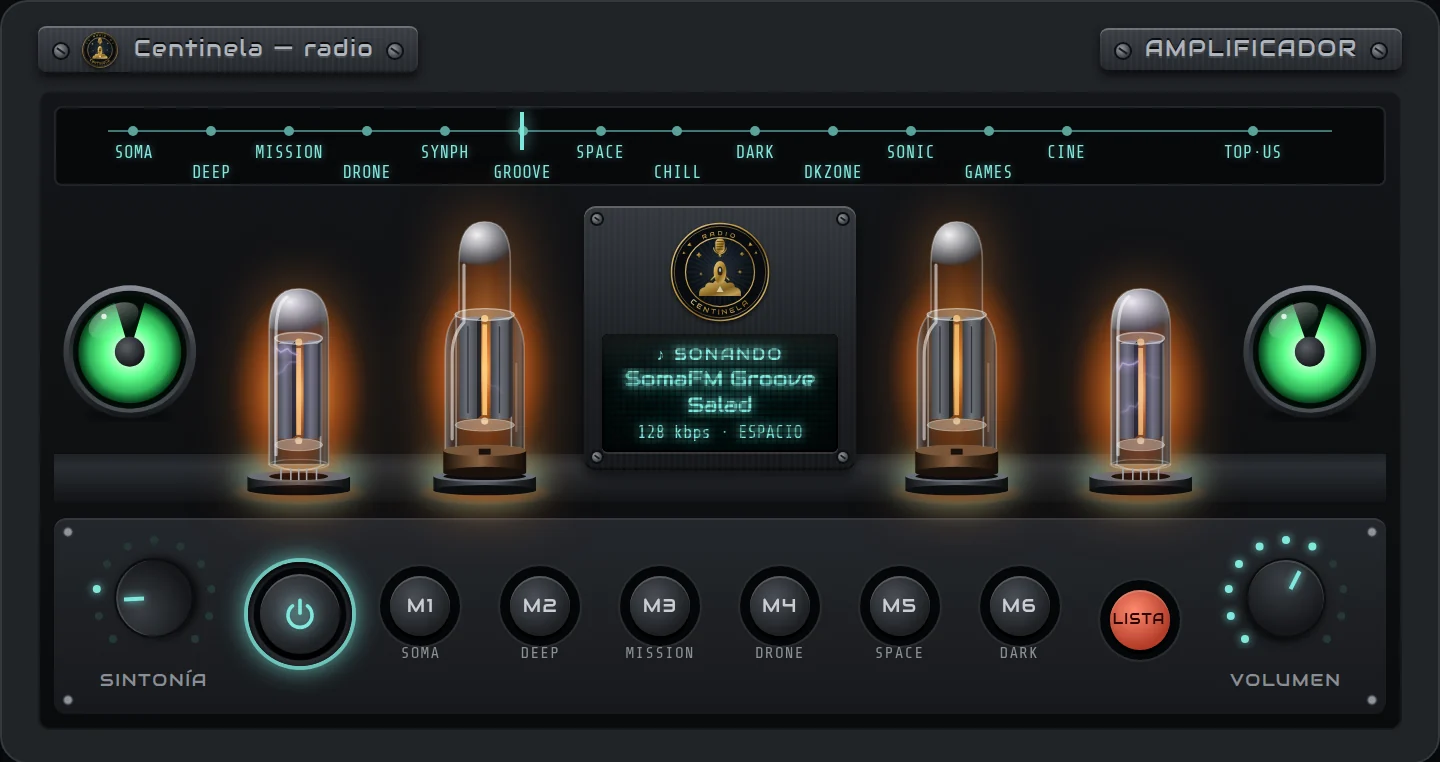Viewport: 1440px width, 762px height.
Task: Click the 128 kbps · ESPACIO readout
Action: coord(720,432)
